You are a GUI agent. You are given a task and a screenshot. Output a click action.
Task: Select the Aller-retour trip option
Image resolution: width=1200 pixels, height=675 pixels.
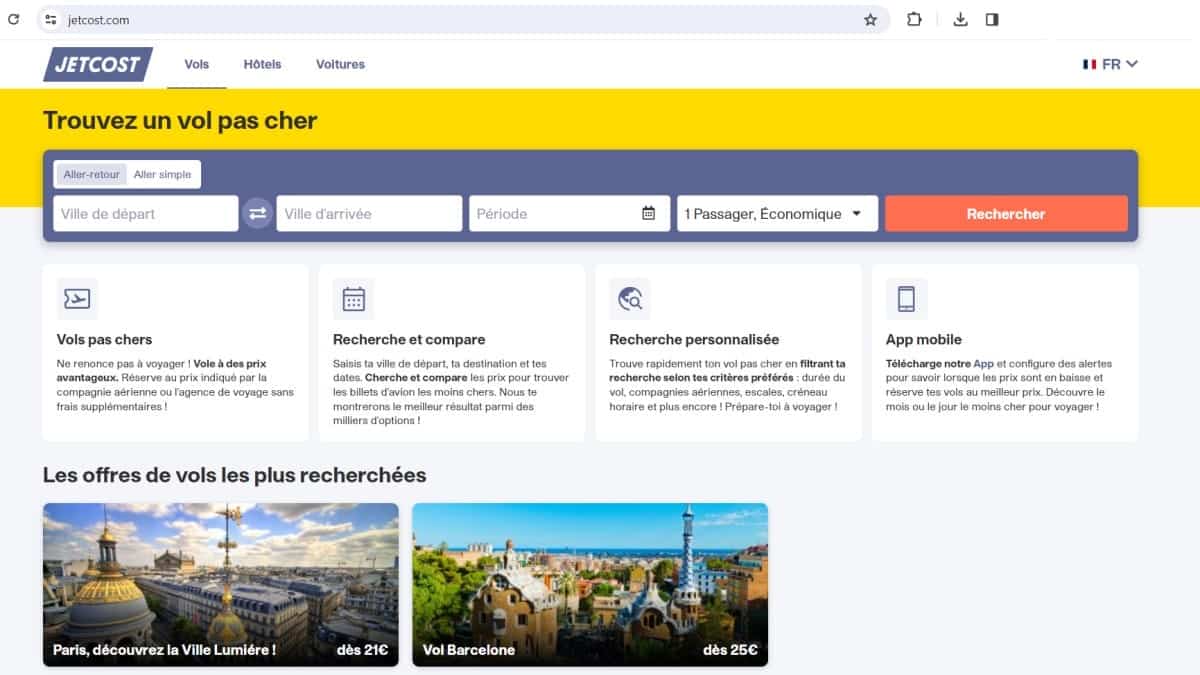click(x=91, y=174)
